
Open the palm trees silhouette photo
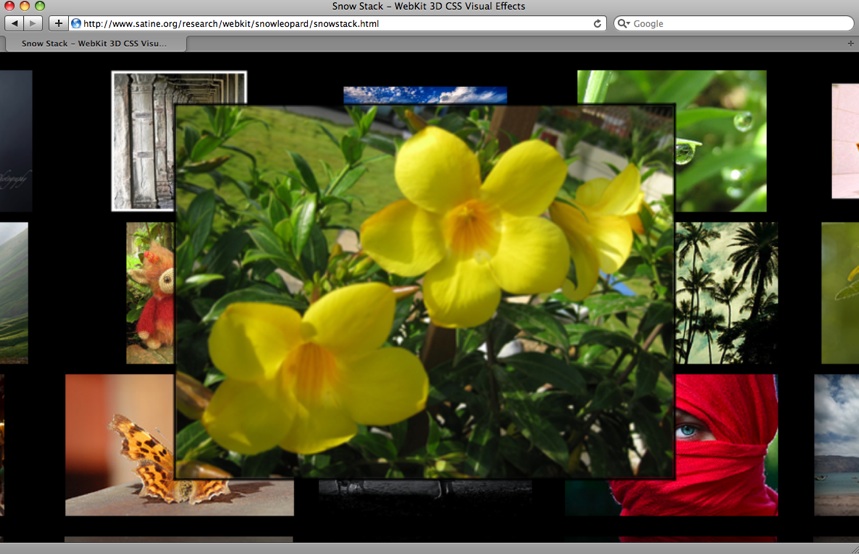tap(726, 293)
